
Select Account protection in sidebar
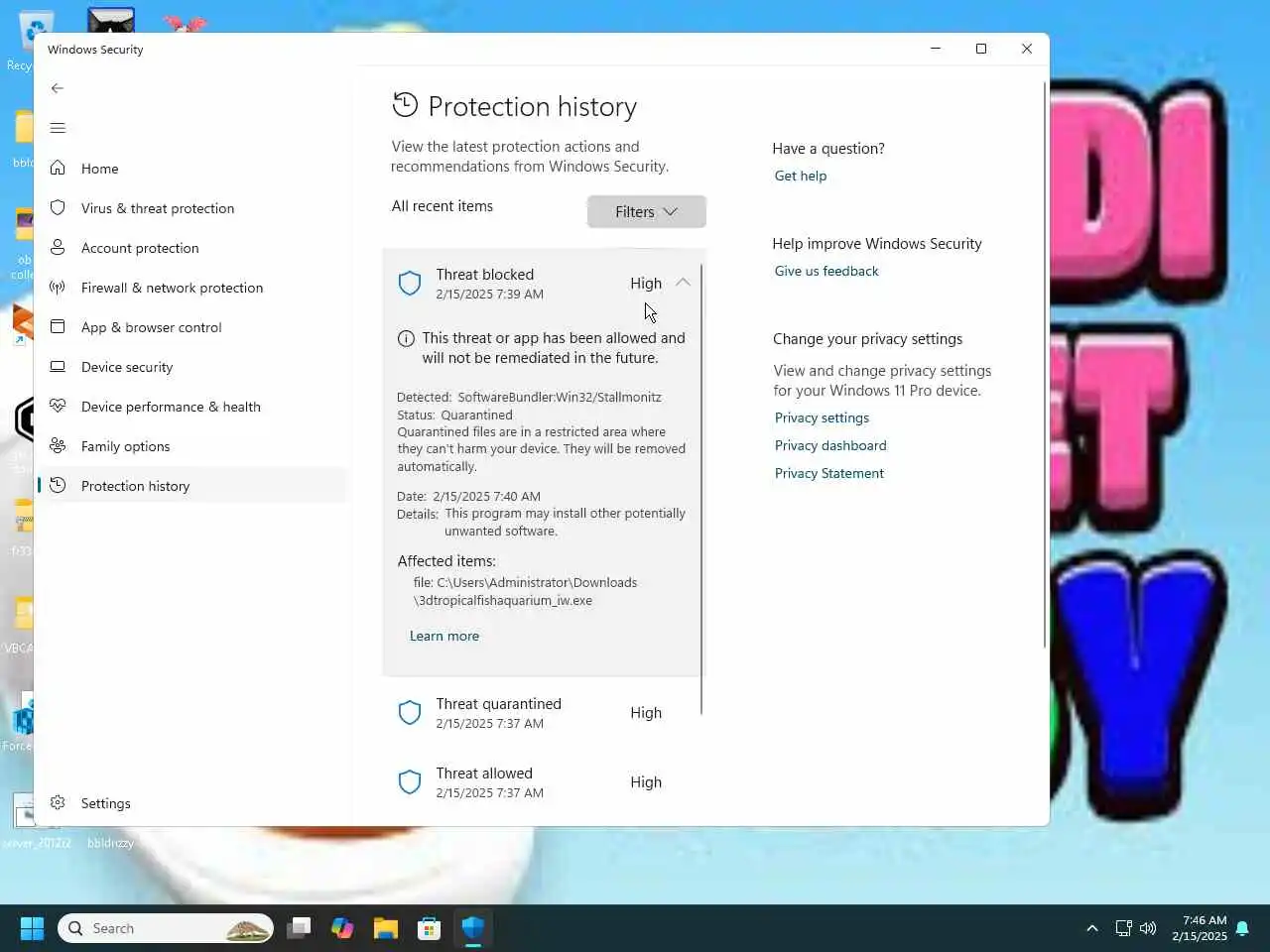coord(192,248)
